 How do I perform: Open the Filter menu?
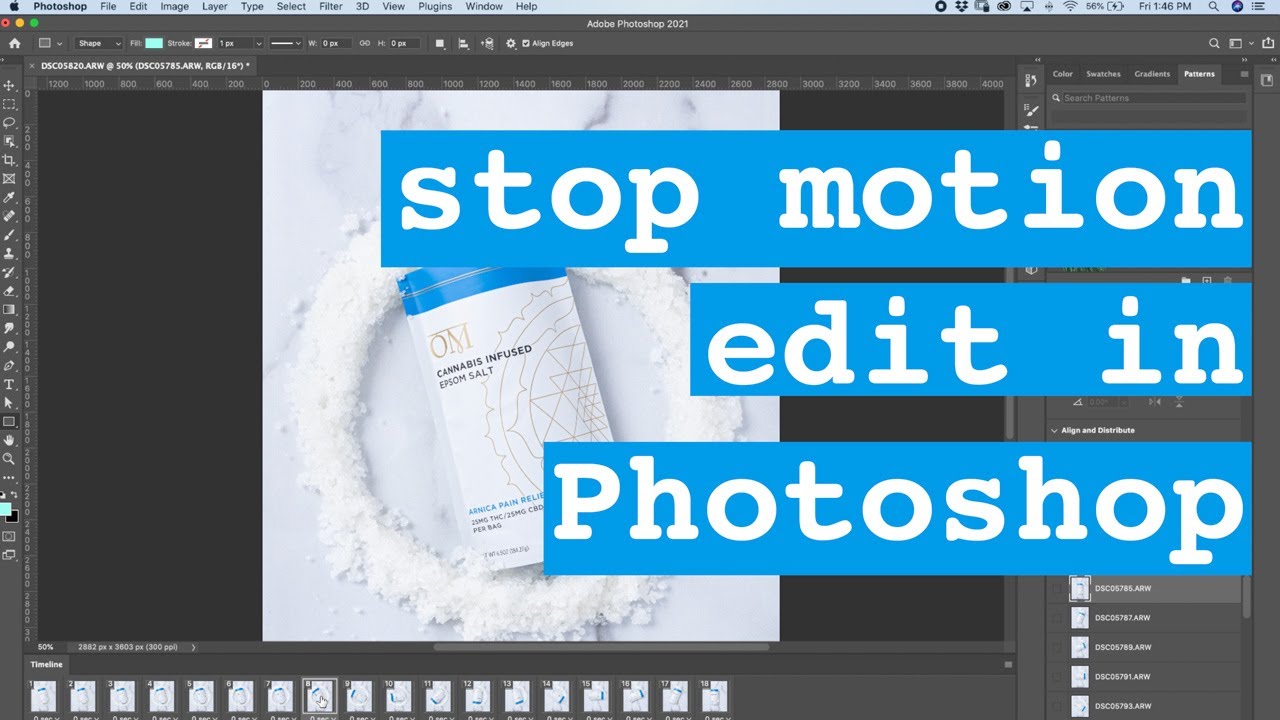(331, 6)
